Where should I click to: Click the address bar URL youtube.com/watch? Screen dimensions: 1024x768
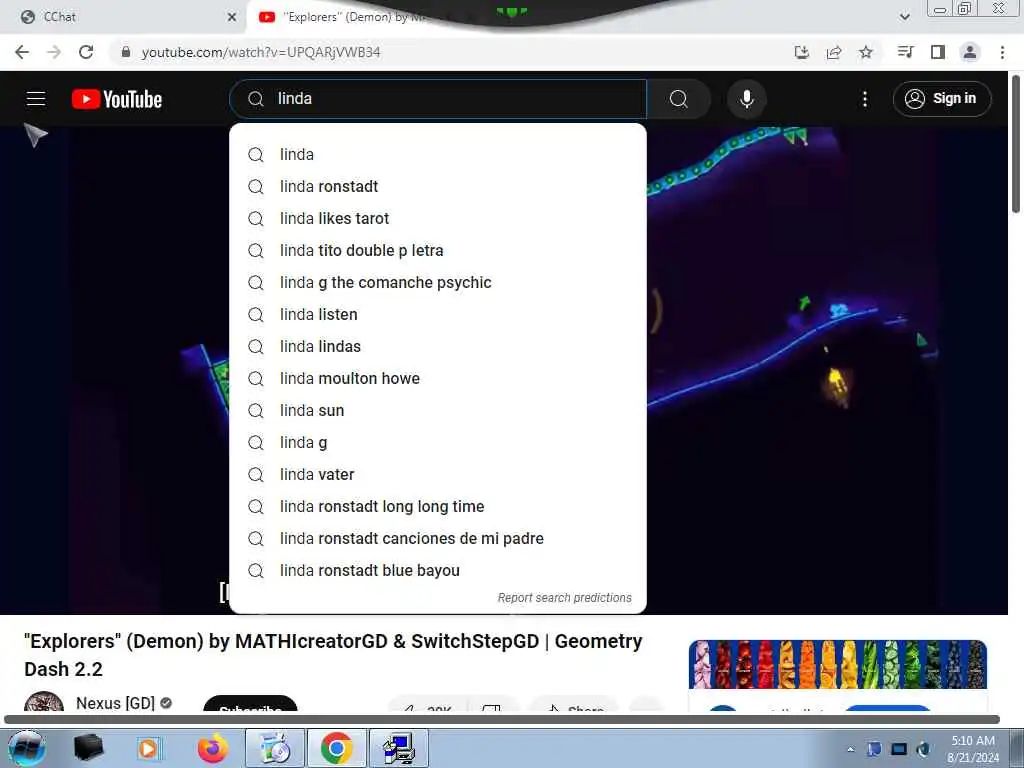[x=261, y=52]
